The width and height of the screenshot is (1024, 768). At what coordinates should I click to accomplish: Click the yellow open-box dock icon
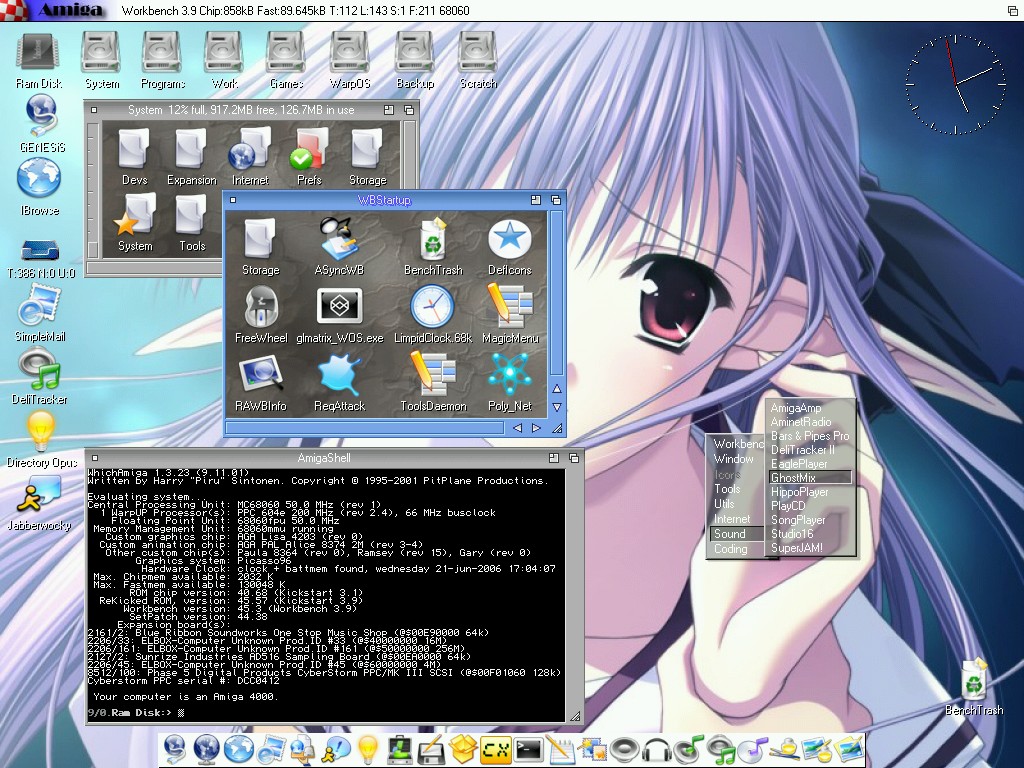click(x=464, y=750)
